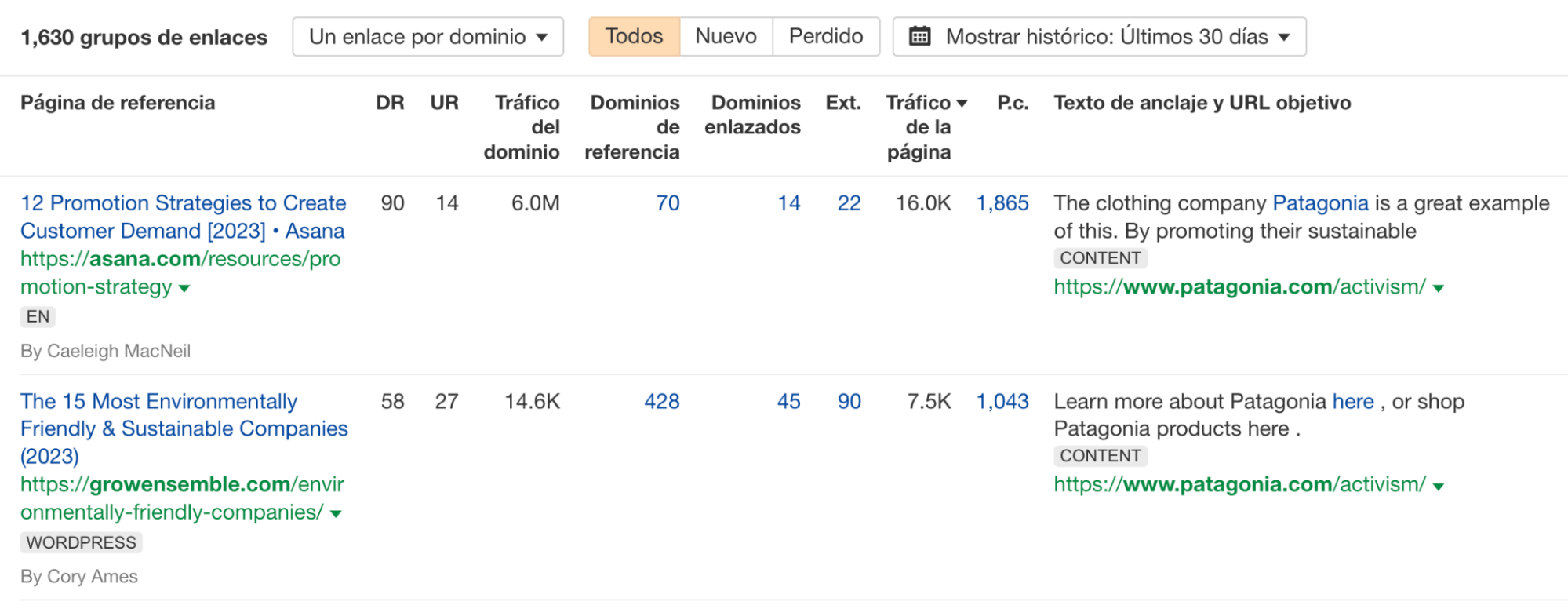Expand the asana.com URL options arrow

point(183,289)
